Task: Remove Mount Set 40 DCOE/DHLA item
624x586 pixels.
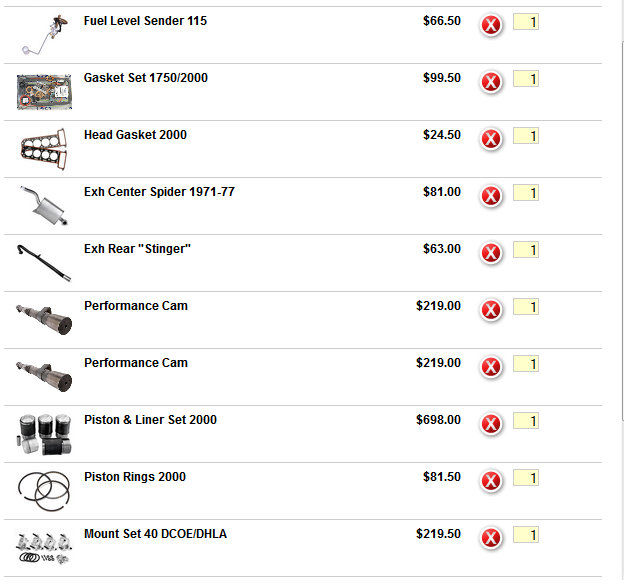Action: tap(491, 537)
